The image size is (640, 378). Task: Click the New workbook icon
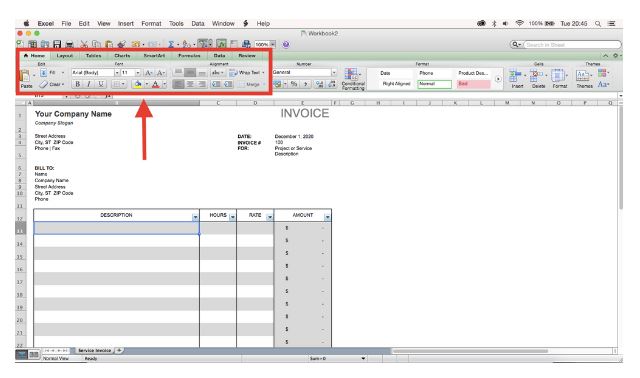tap(19, 43)
